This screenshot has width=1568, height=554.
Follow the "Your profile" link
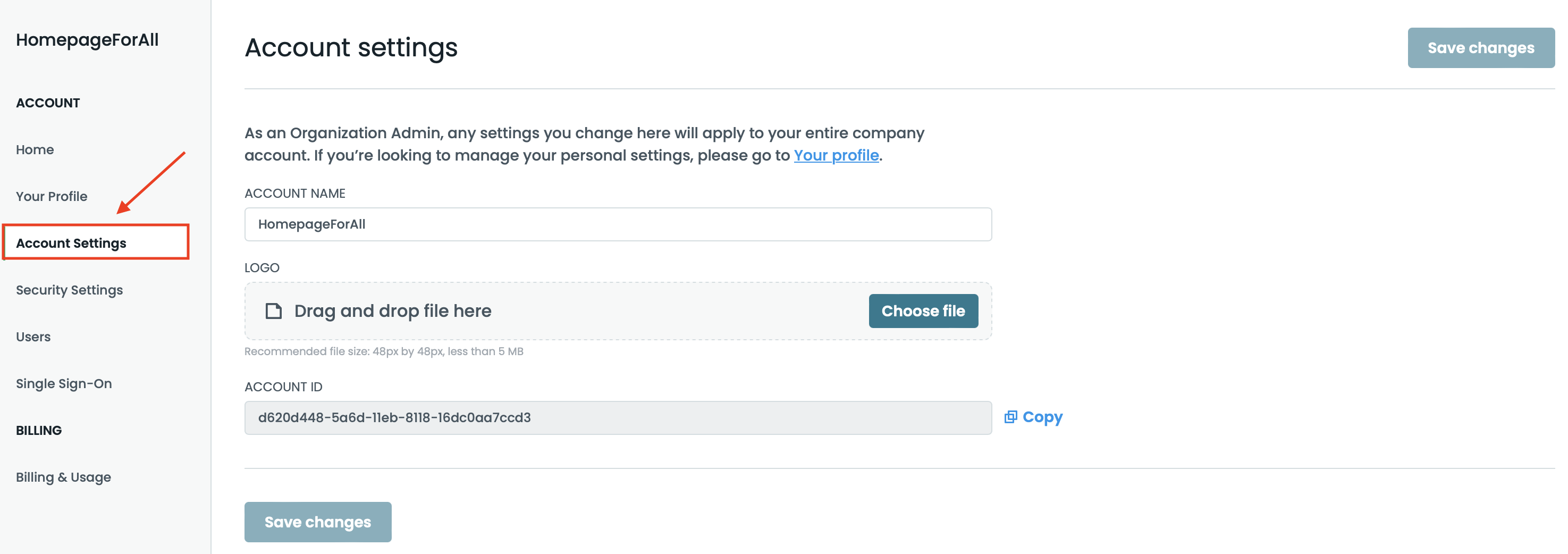click(x=836, y=156)
